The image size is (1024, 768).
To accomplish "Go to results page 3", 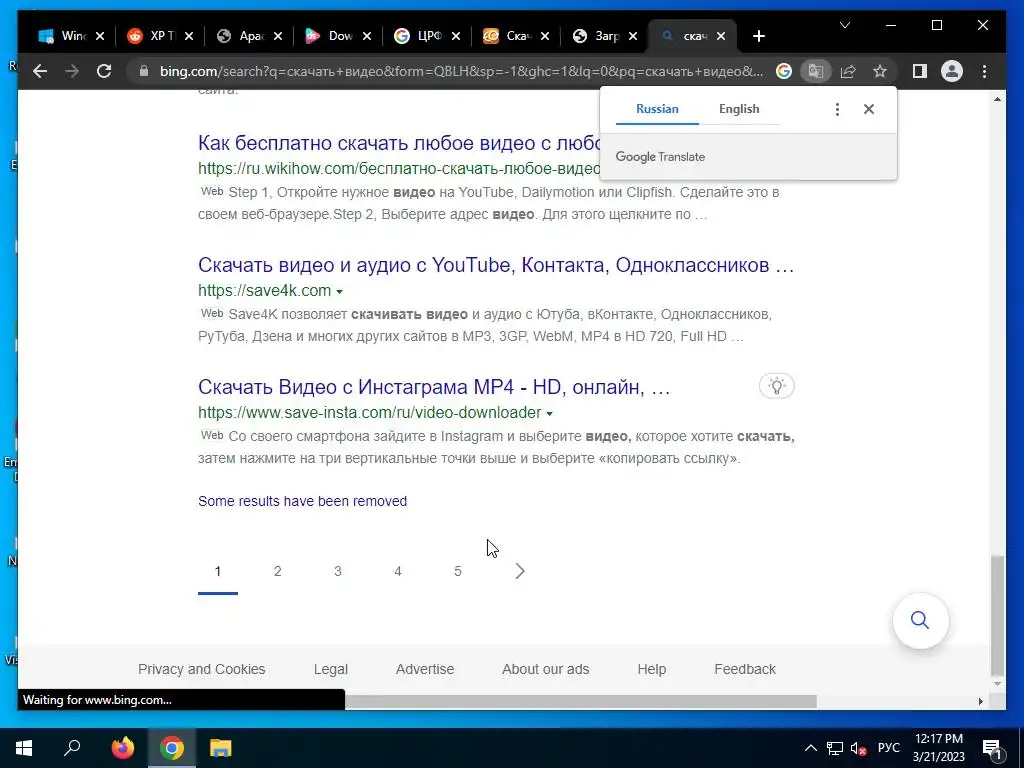I will click(338, 571).
